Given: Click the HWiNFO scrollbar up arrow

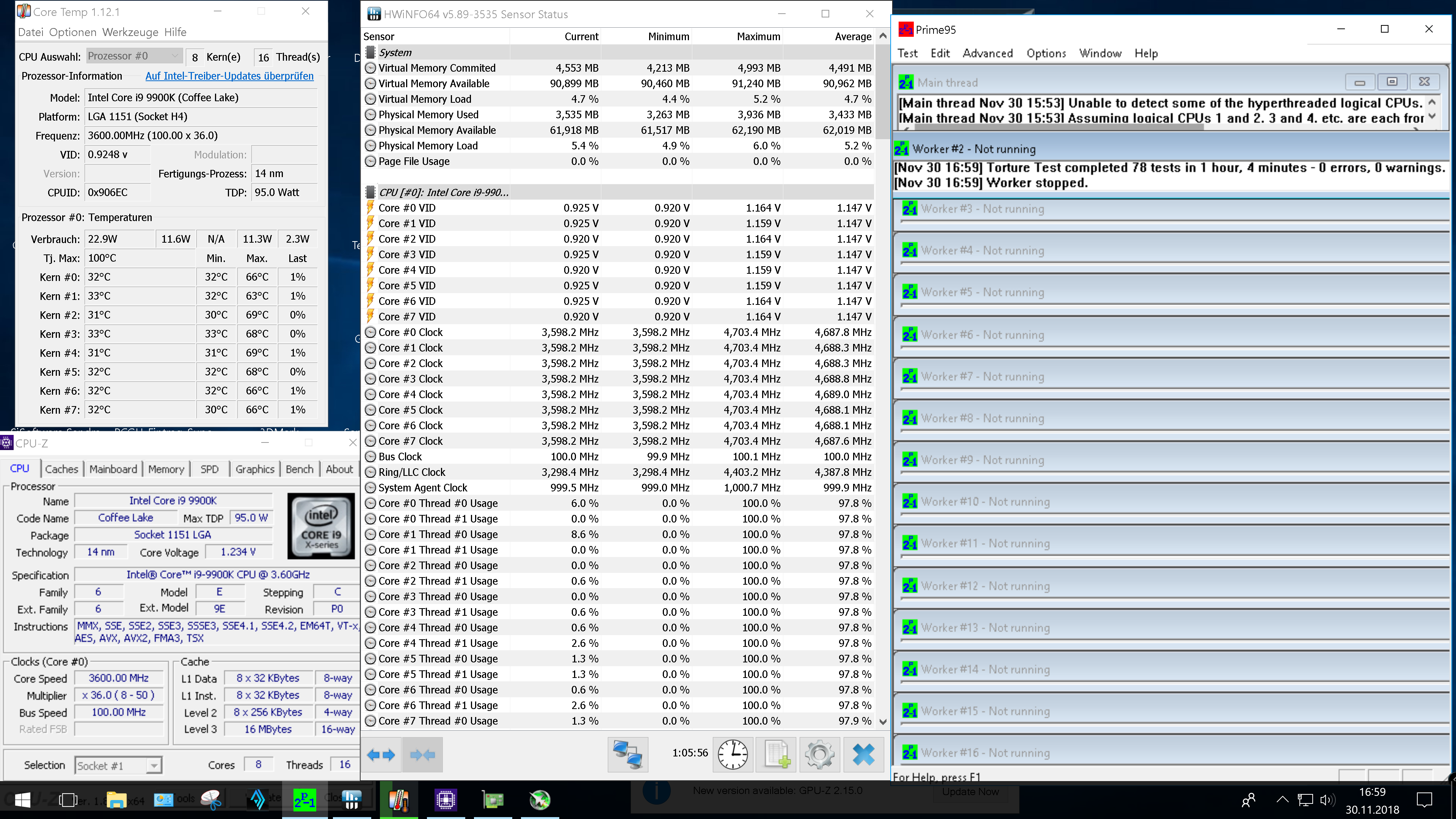Looking at the screenshot, I should point(883,36).
